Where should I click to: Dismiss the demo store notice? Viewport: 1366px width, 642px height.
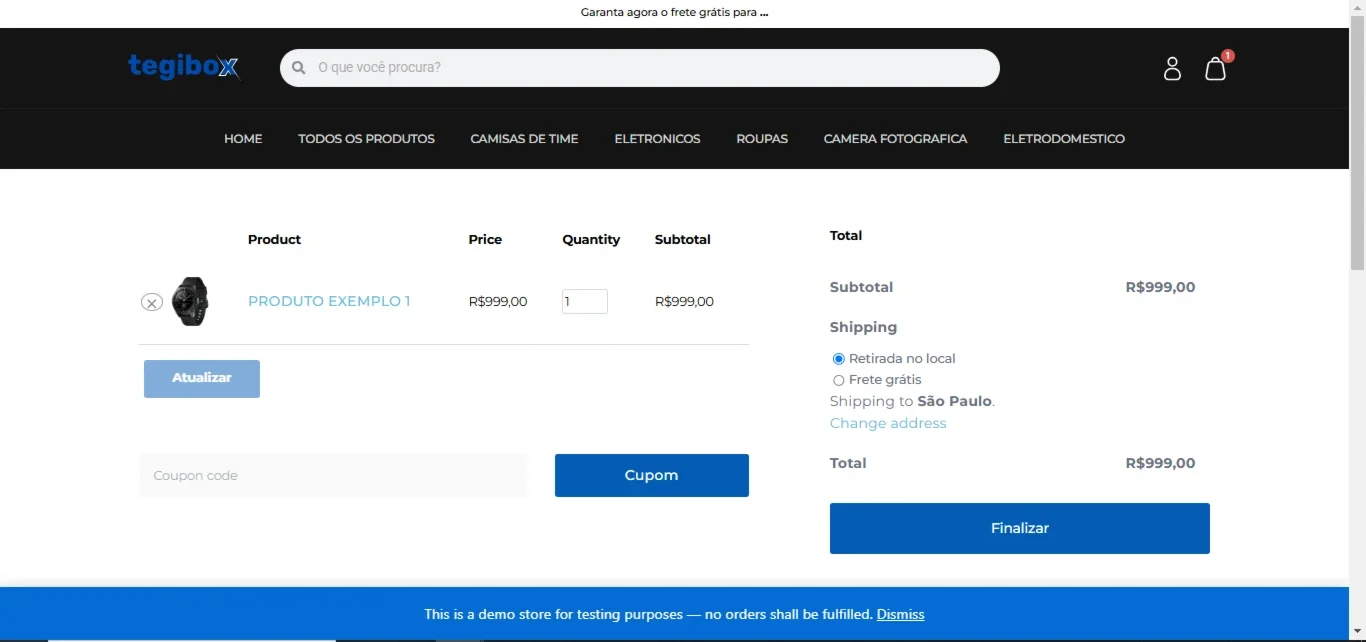point(900,615)
